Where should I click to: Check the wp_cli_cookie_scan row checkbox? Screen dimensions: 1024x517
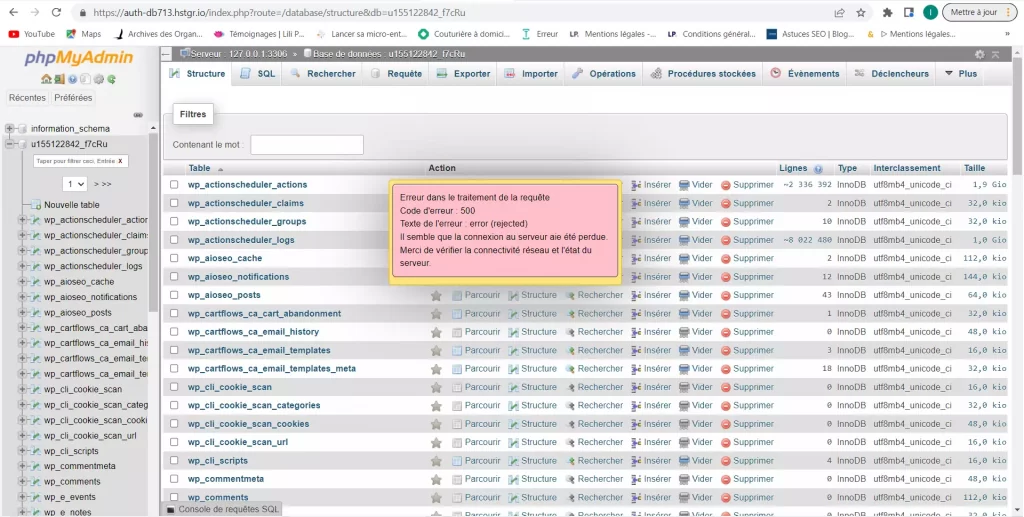coord(174,387)
